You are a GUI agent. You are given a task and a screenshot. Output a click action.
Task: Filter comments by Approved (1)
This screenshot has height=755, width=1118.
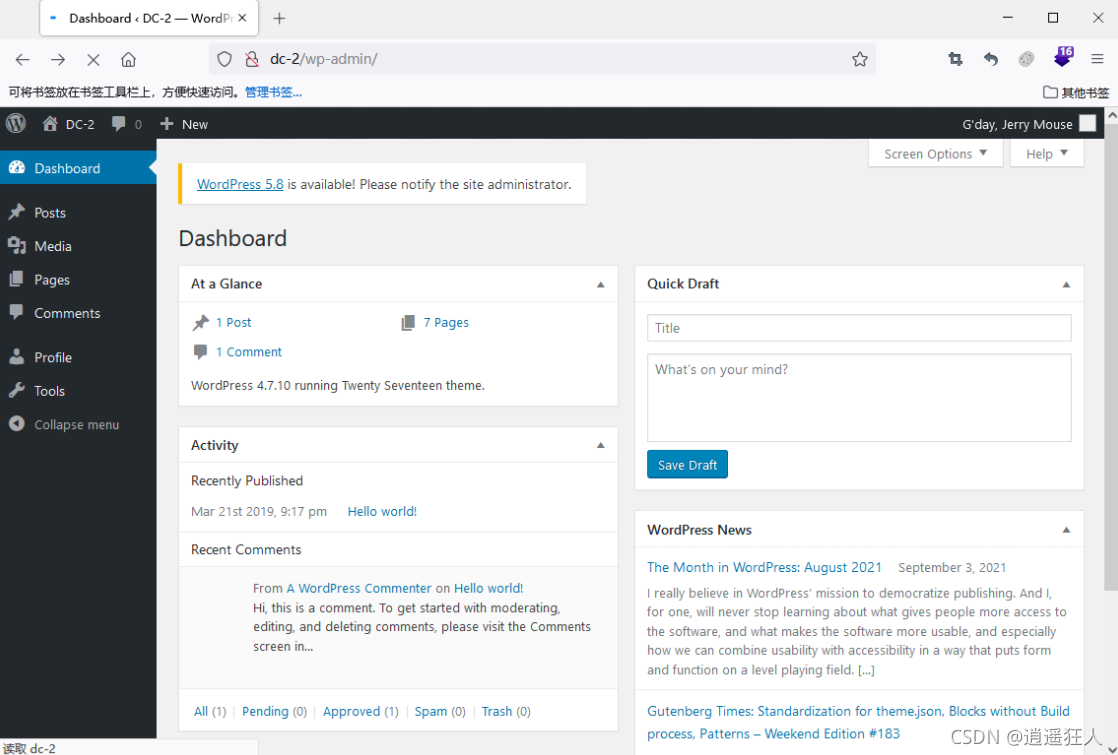coord(361,711)
